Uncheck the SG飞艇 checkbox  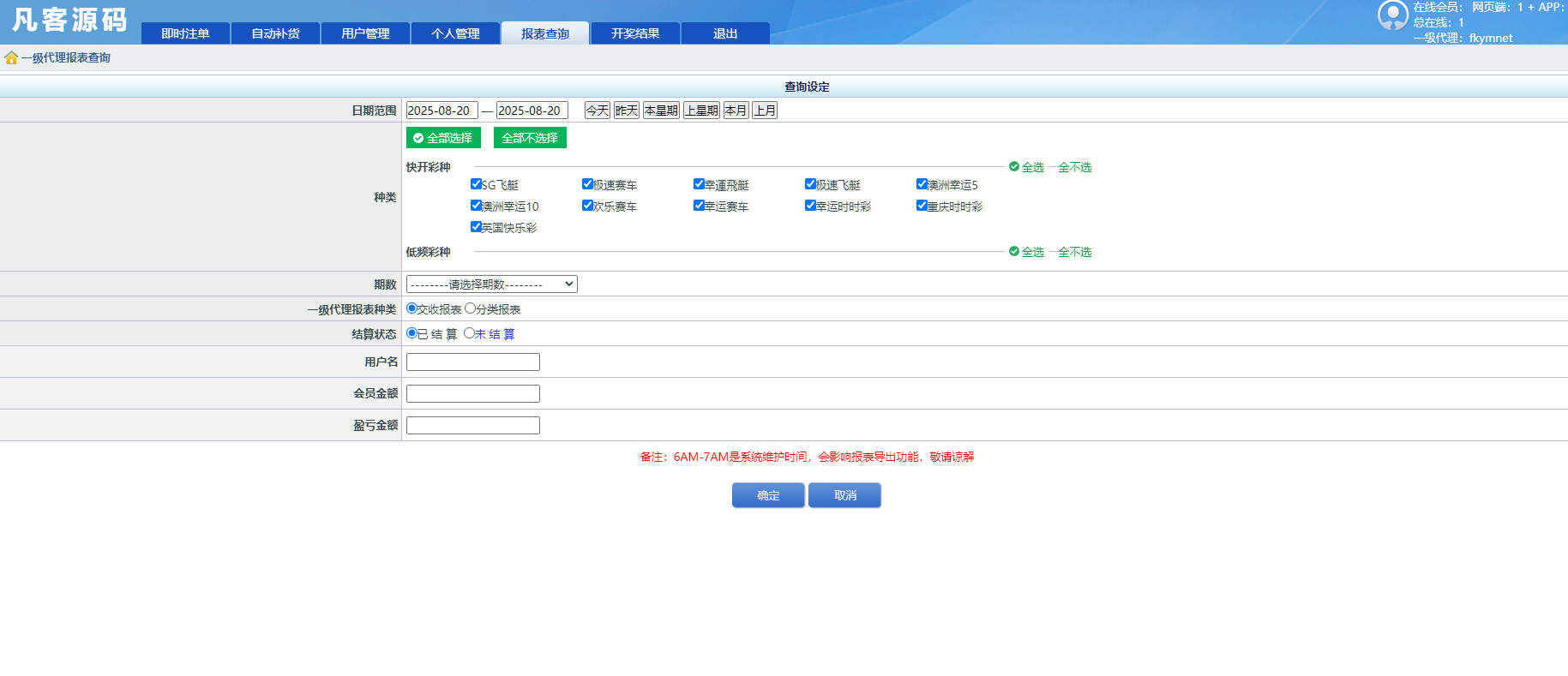[476, 184]
